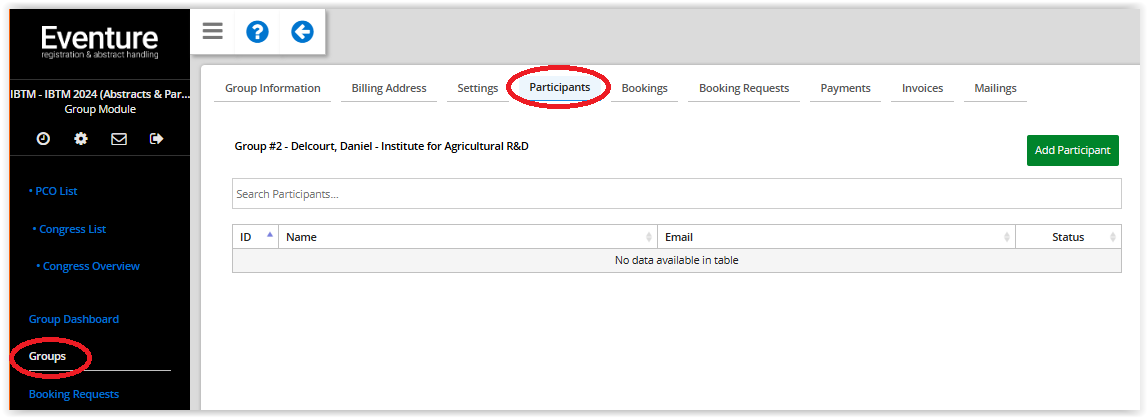Open the hamburger menu icon
Viewport: 1148px width, 418px height.
(212, 31)
